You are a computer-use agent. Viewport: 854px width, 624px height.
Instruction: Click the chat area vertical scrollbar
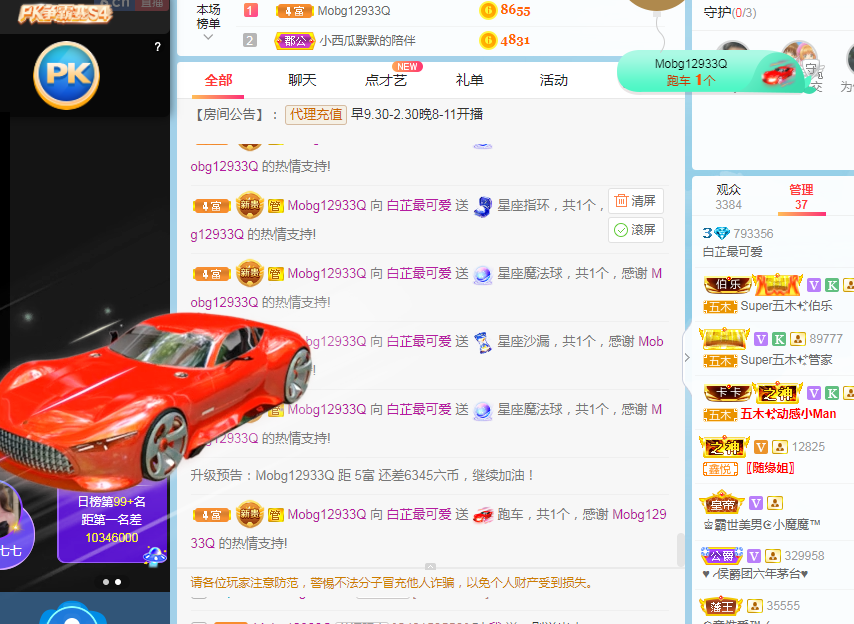(x=680, y=549)
